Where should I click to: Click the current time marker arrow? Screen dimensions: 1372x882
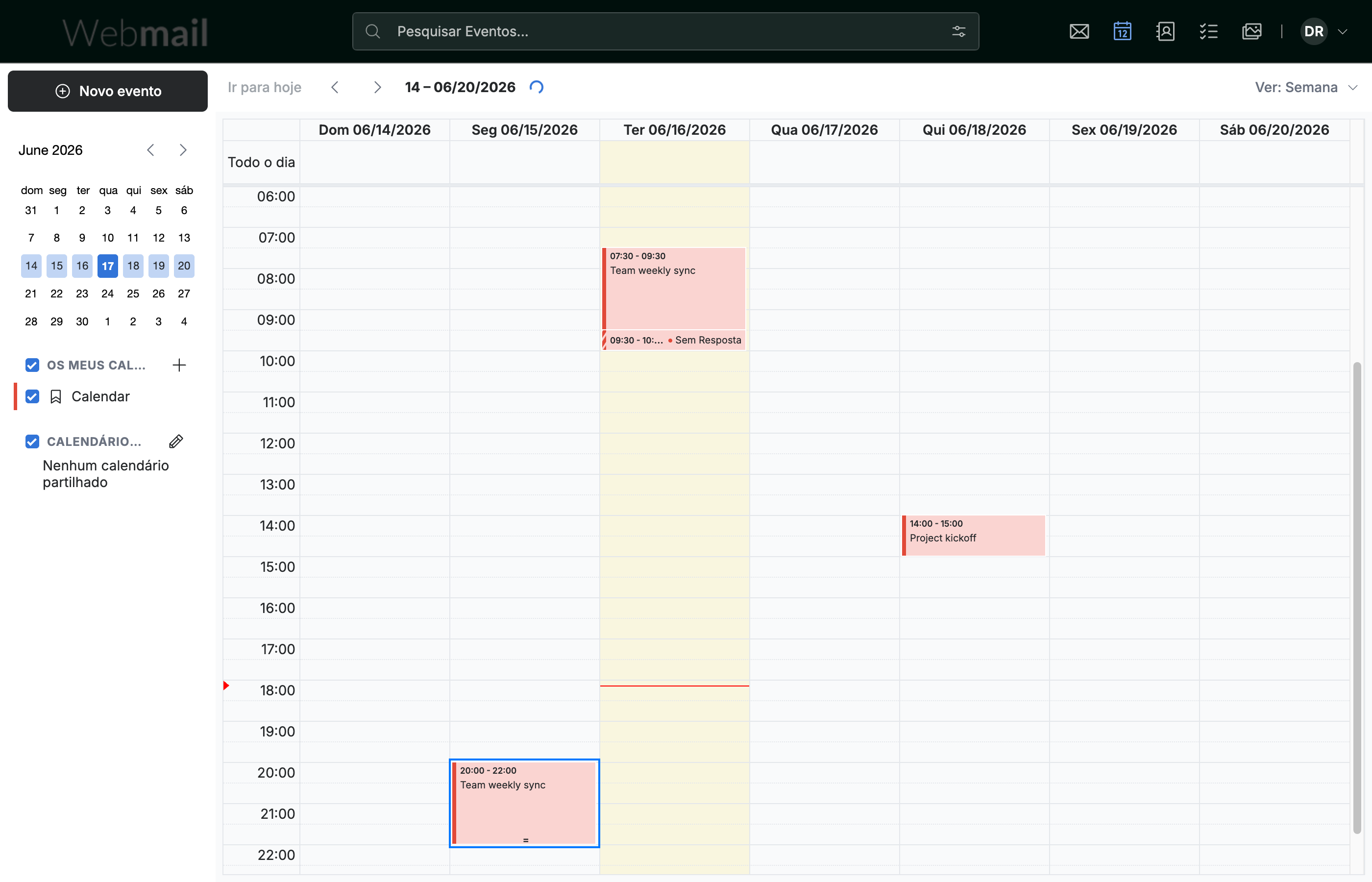226,686
